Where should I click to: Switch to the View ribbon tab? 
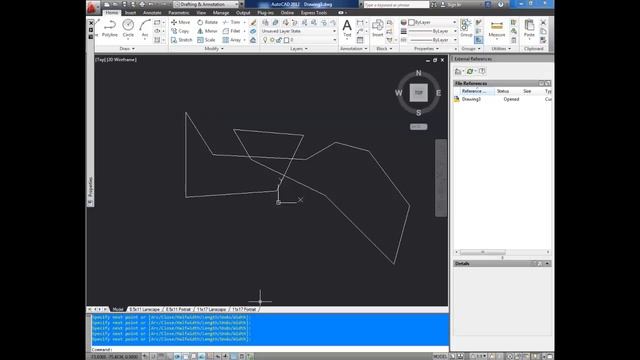click(x=201, y=13)
